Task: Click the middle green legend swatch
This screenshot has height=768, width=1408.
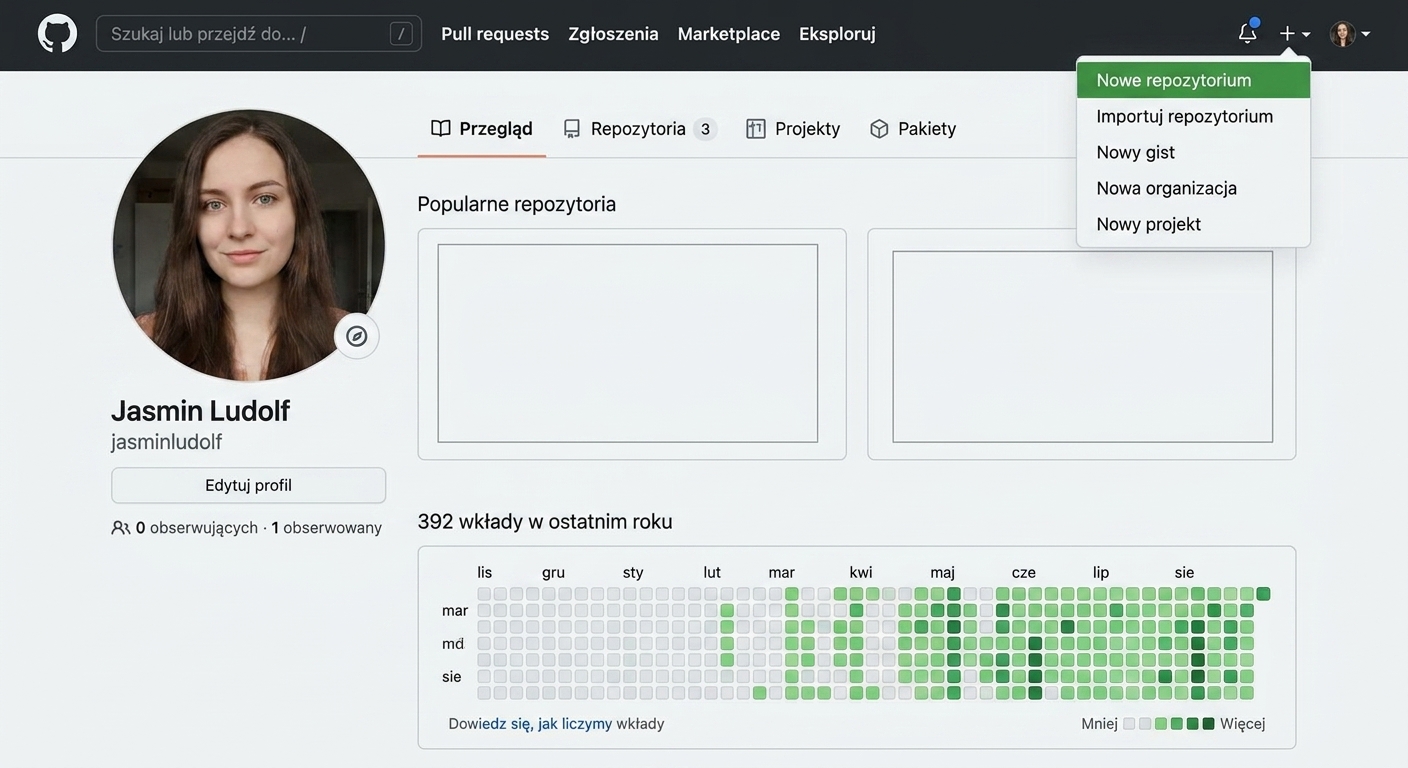Action: point(1177,724)
